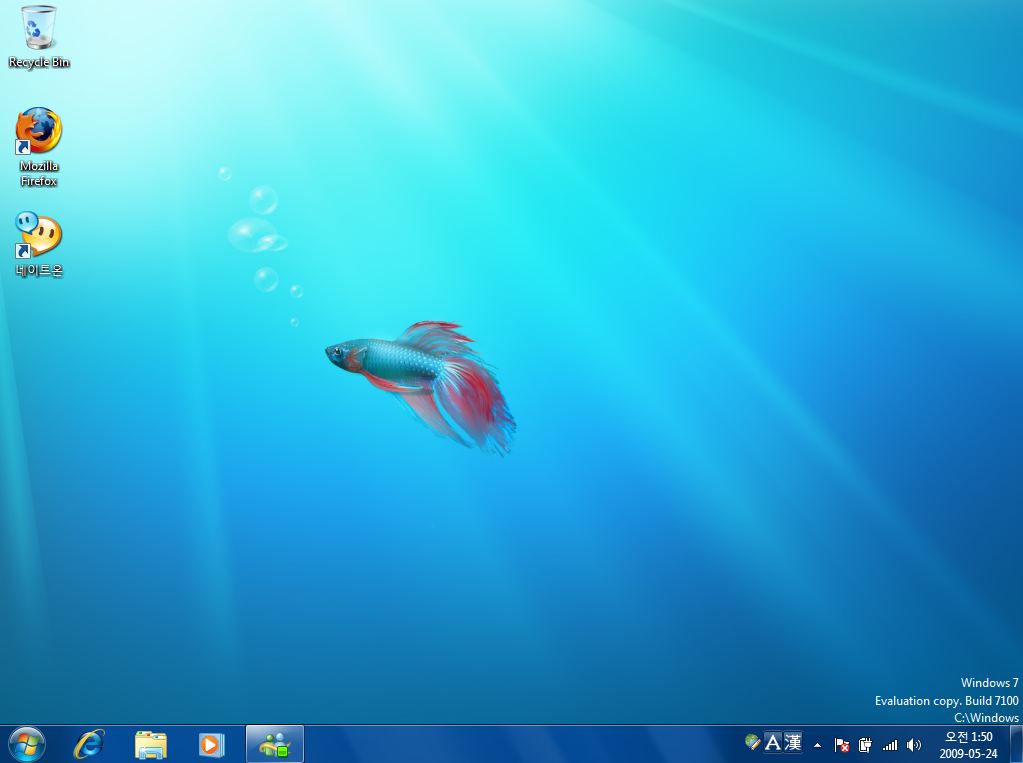Image resolution: width=1023 pixels, height=763 pixels.
Task: Toggle the 'A' Korean/English input mode
Action: [772, 743]
